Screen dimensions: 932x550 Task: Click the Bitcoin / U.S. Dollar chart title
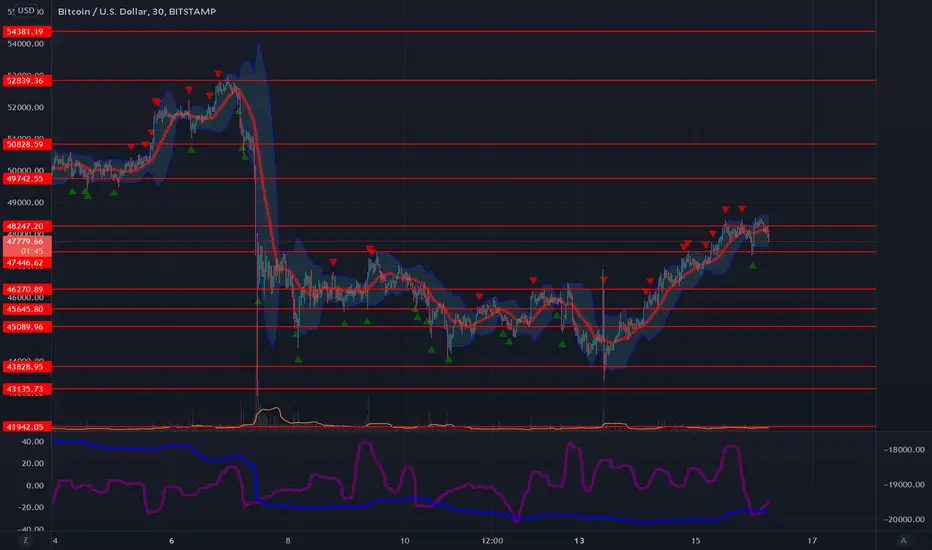coord(137,11)
